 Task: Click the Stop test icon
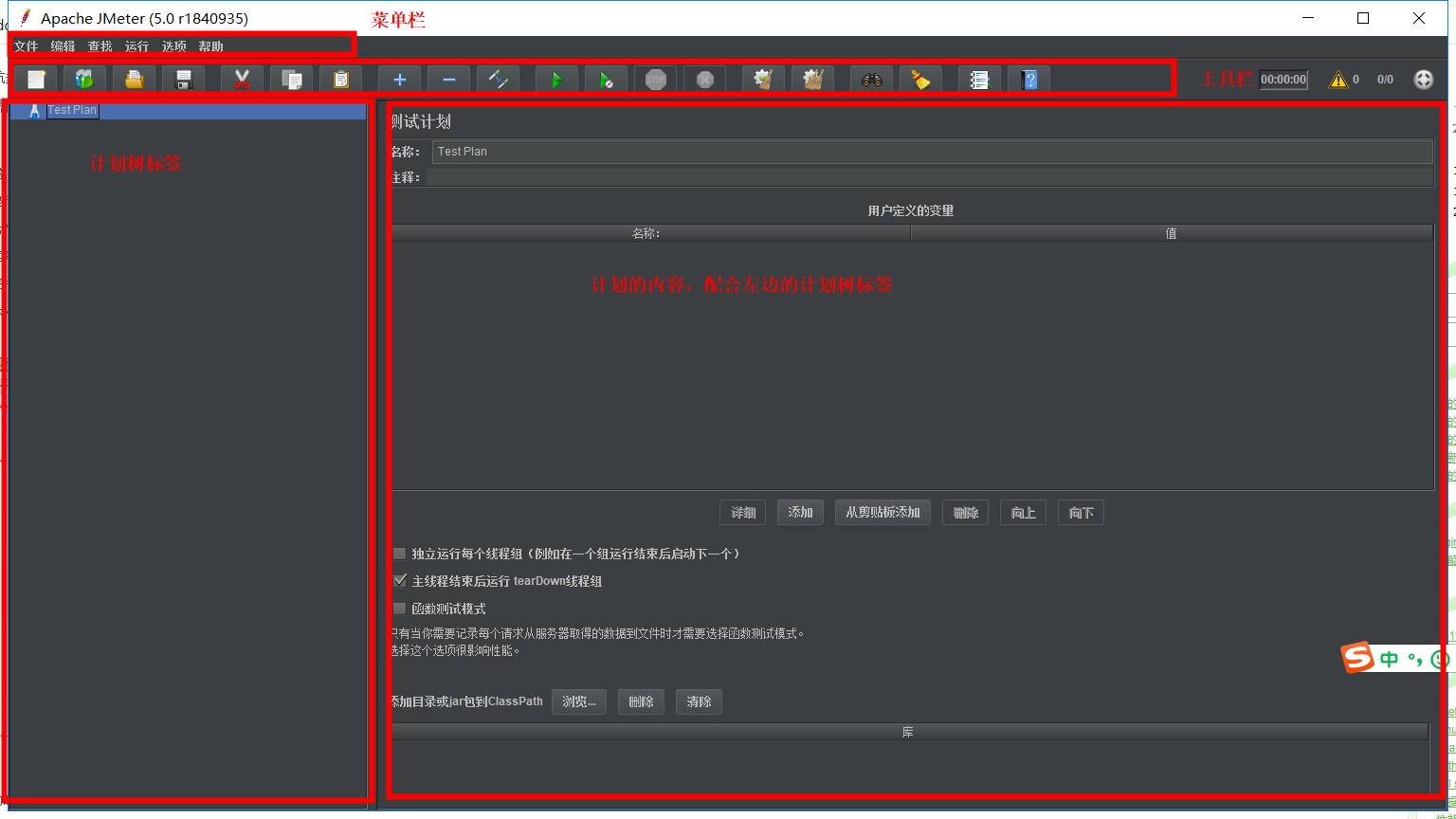click(x=656, y=80)
